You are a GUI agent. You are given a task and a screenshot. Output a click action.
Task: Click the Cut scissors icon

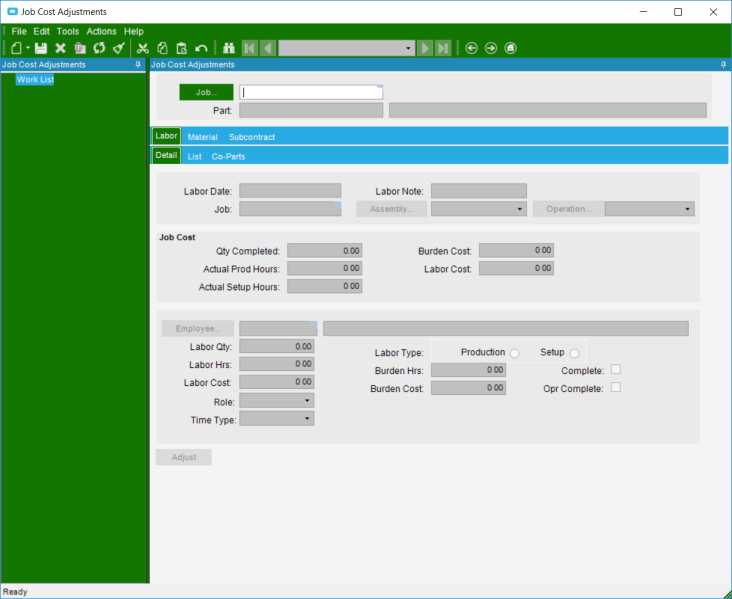[142, 48]
